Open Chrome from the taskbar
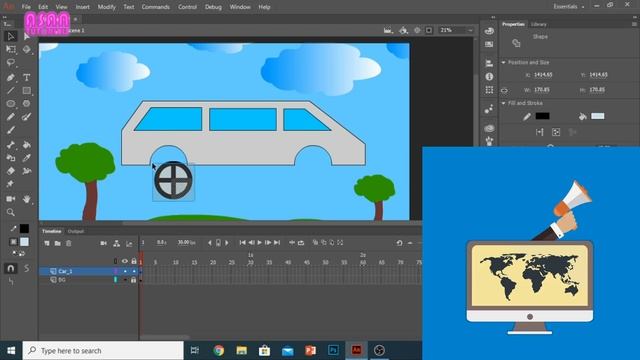This screenshot has height=360, width=640. pyautogui.click(x=219, y=351)
